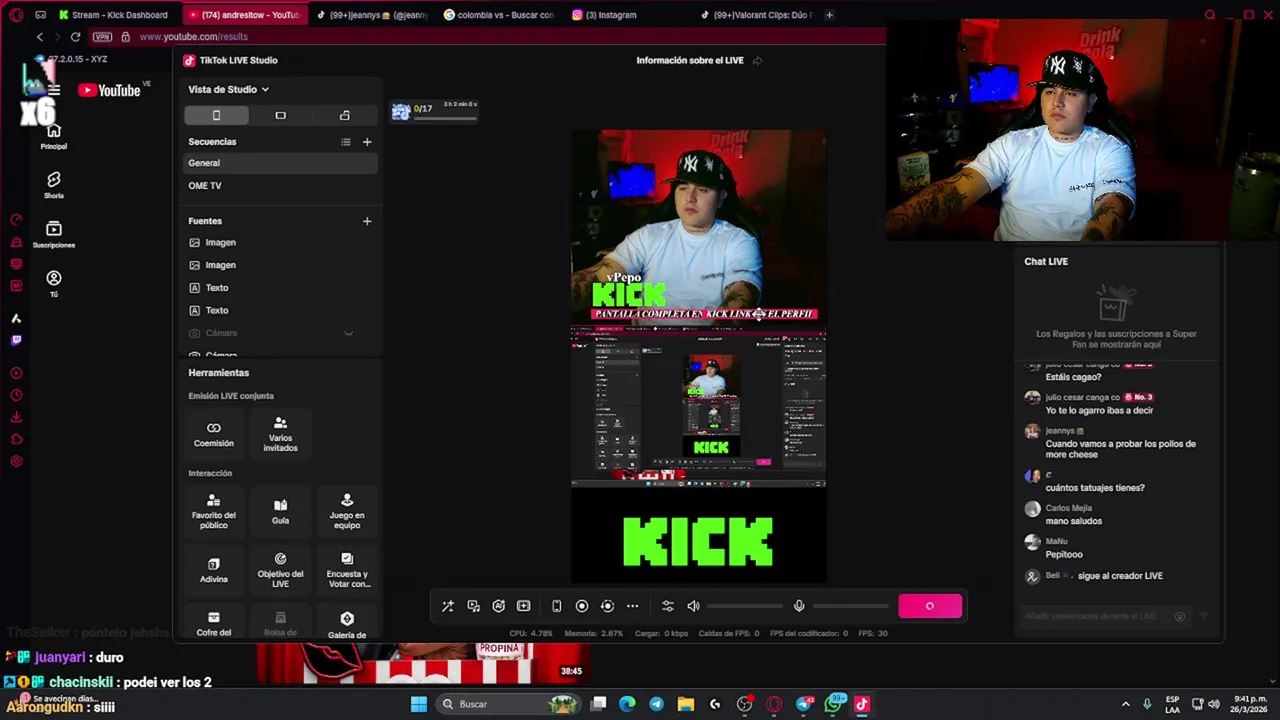Image resolution: width=1280 pixels, height=720 pixels.
Task: Open the image and music media tool
Action: [473, 606]
